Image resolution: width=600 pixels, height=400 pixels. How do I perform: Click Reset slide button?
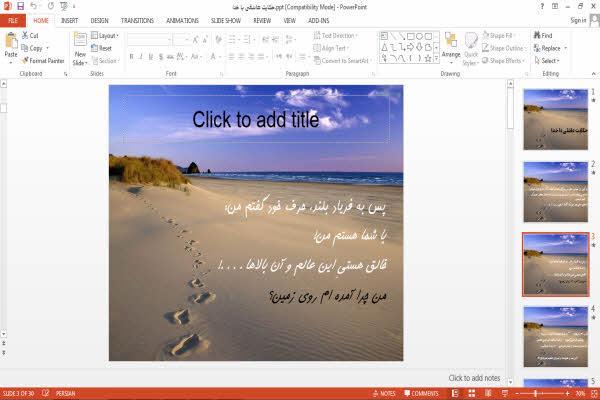[x=102, y=48]
